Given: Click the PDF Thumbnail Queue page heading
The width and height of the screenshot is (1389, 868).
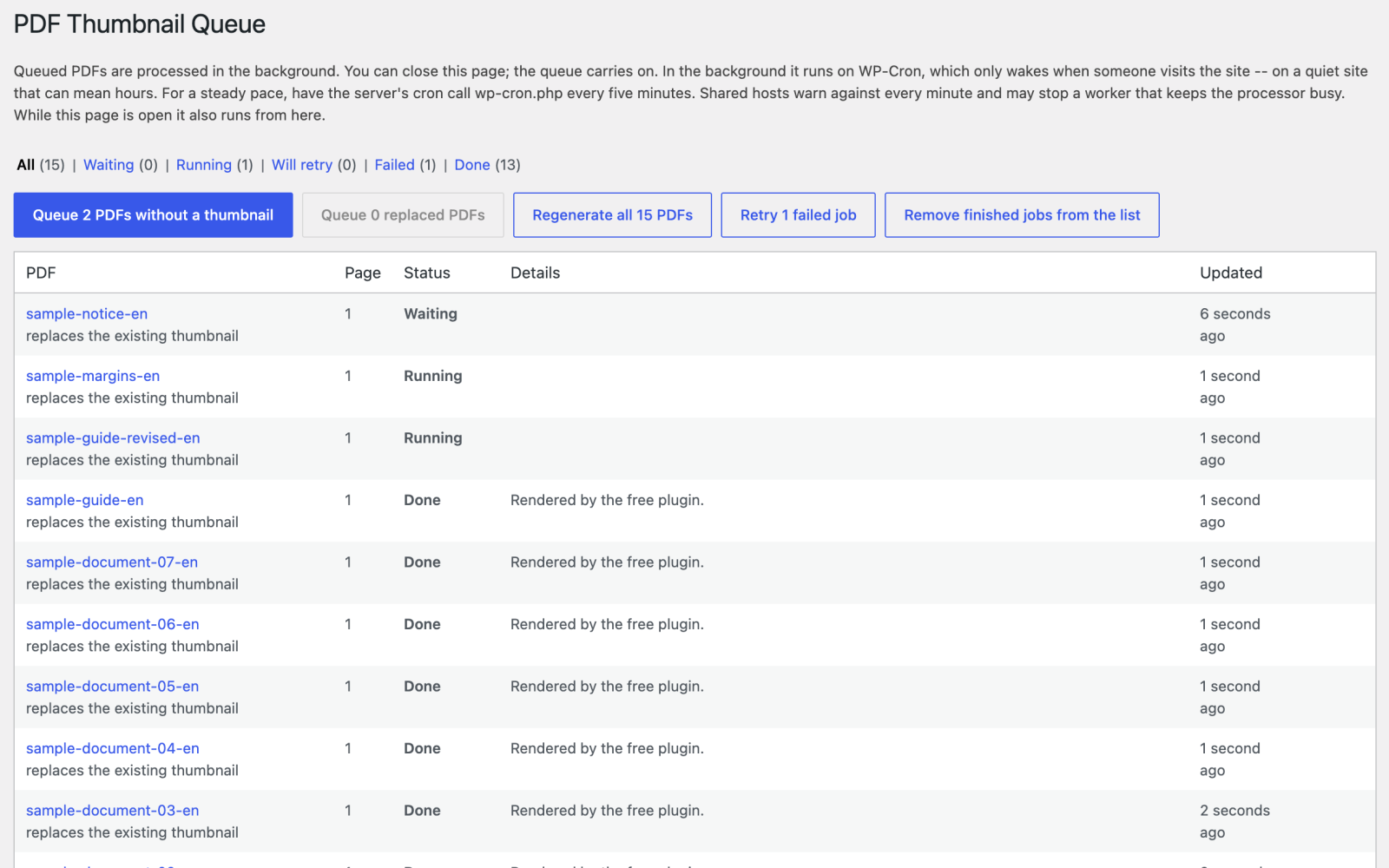Looking at the screenshot, I should pyautogui.click(x=140, y=24).
